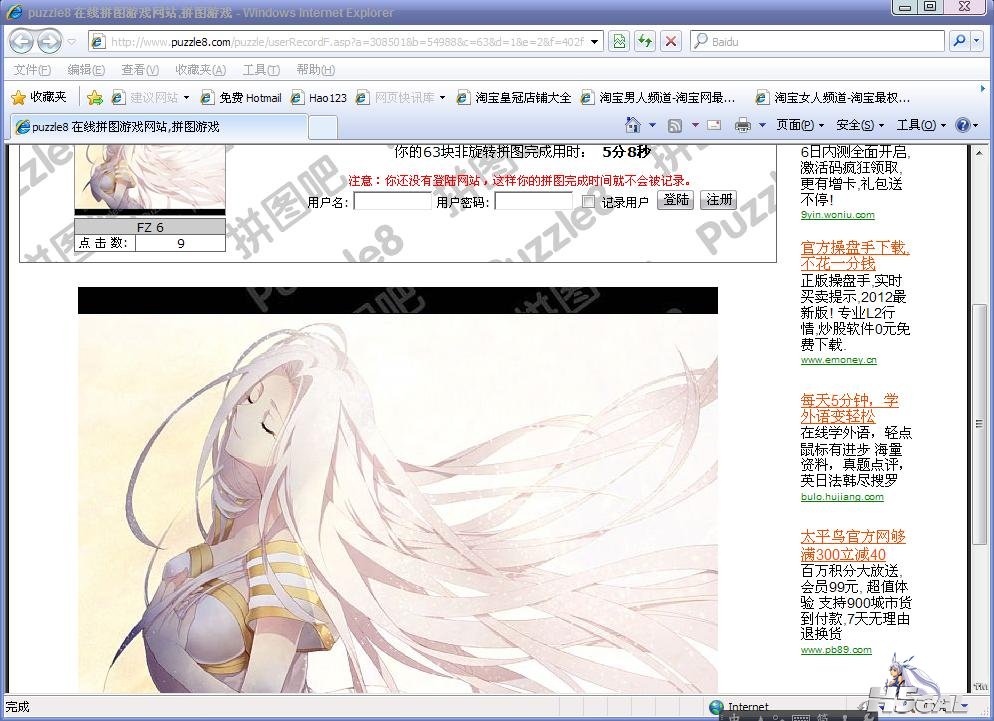
Task: Click the search magnifier icon
Action: pyautogui.click(x=958, y=42)
